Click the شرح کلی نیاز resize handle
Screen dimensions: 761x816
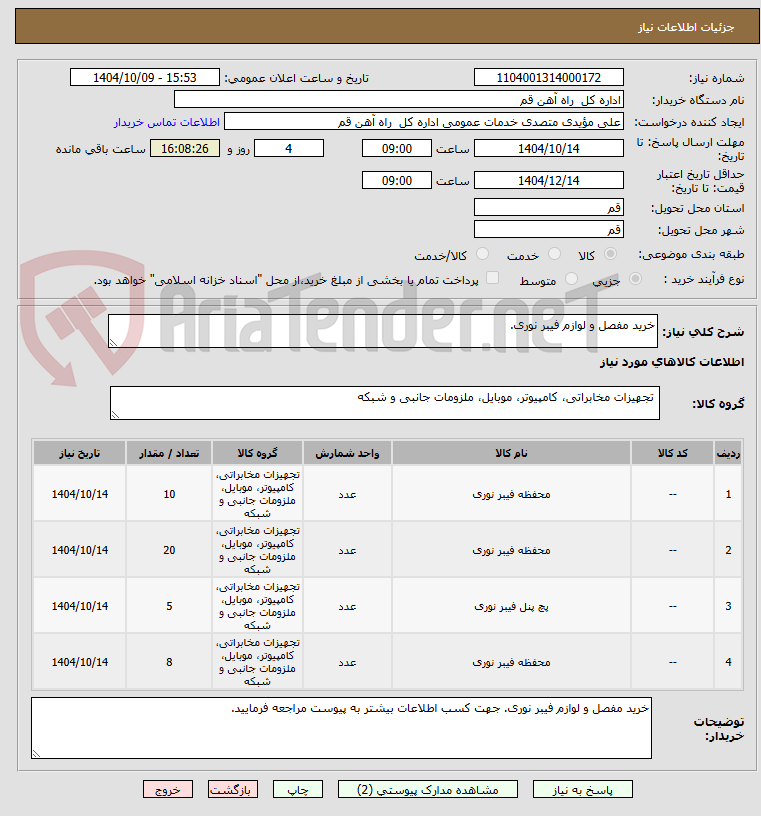coord(112,343)
